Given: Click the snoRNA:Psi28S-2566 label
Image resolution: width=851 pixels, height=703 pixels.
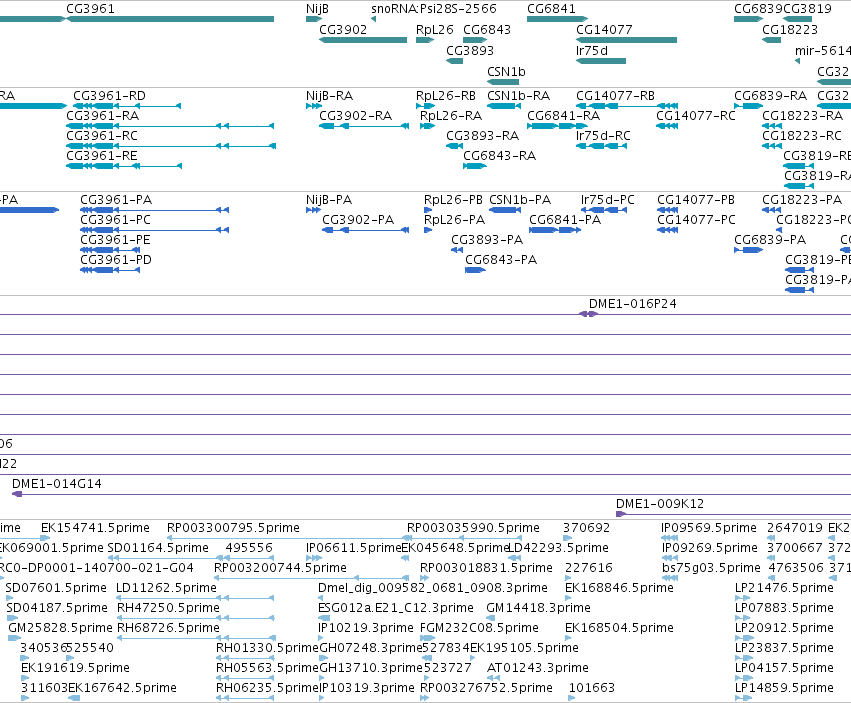Looking at the screenshot, I should click(x=434, y=9).
